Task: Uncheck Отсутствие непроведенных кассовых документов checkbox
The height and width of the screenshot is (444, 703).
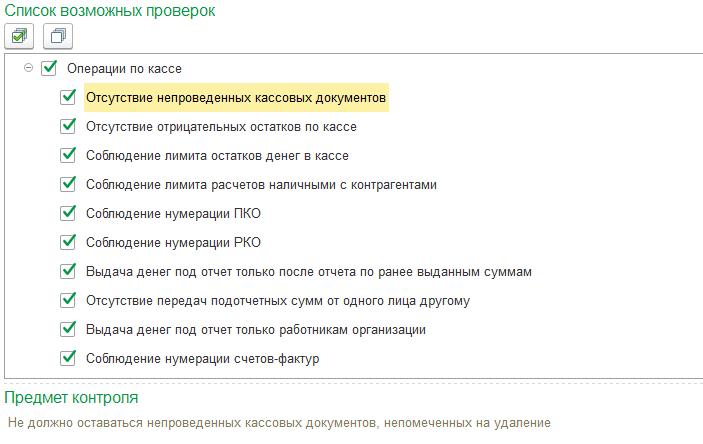Action: click(x=68, y=98)
